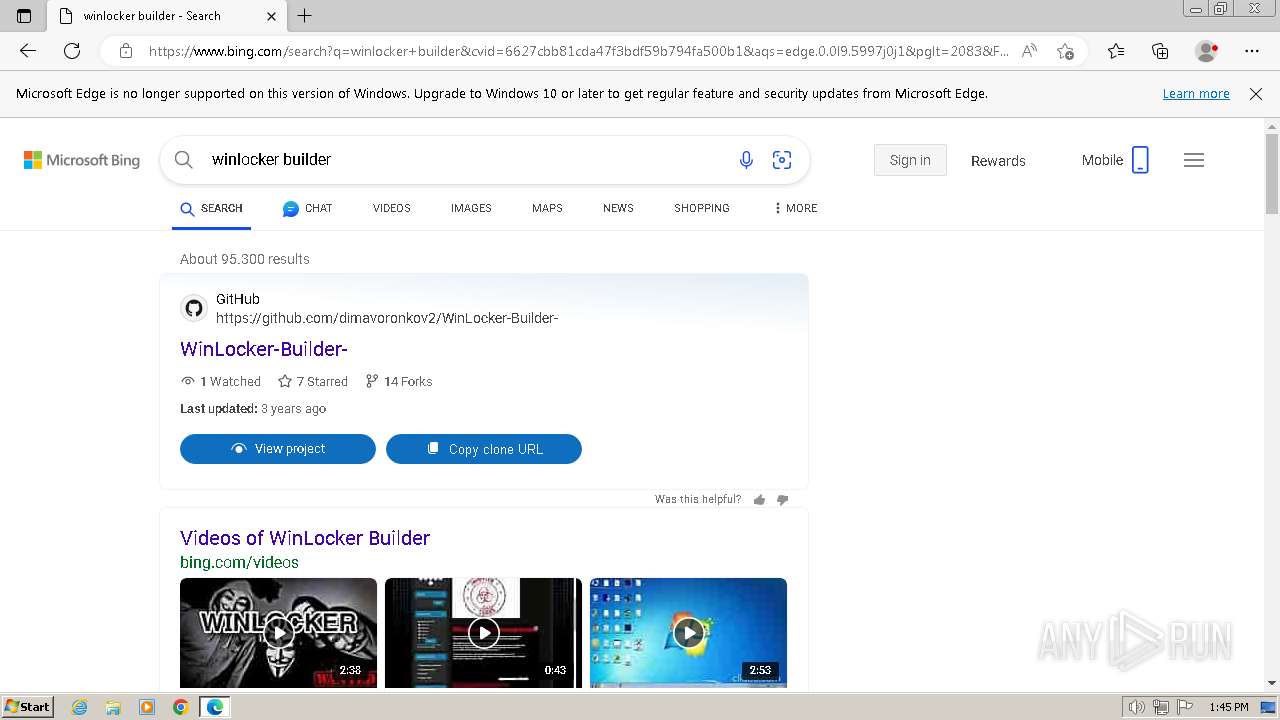Switch to the NEWS tab

tap(618, 208)
